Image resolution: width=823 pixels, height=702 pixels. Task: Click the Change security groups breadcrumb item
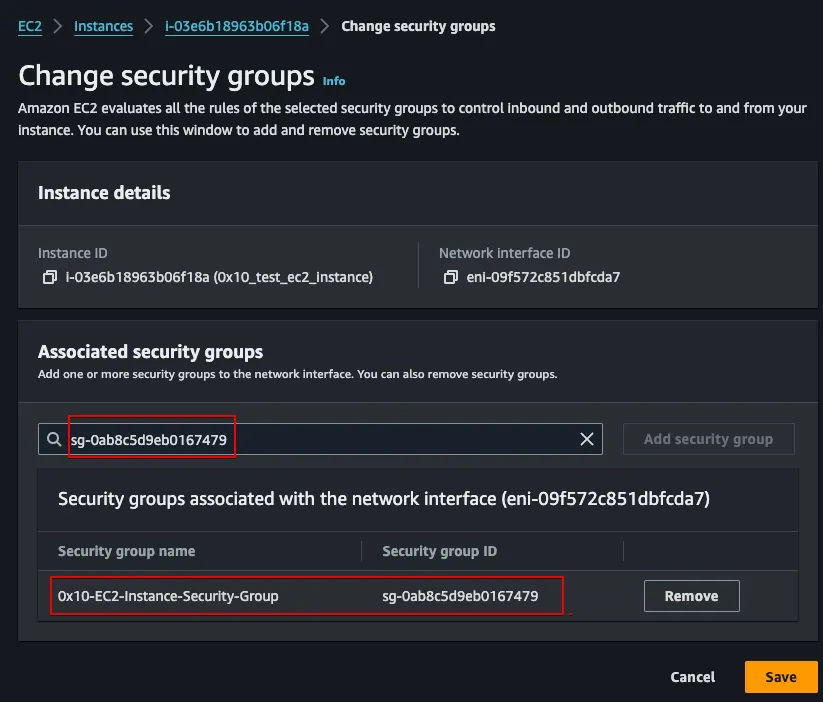(418, 26)
